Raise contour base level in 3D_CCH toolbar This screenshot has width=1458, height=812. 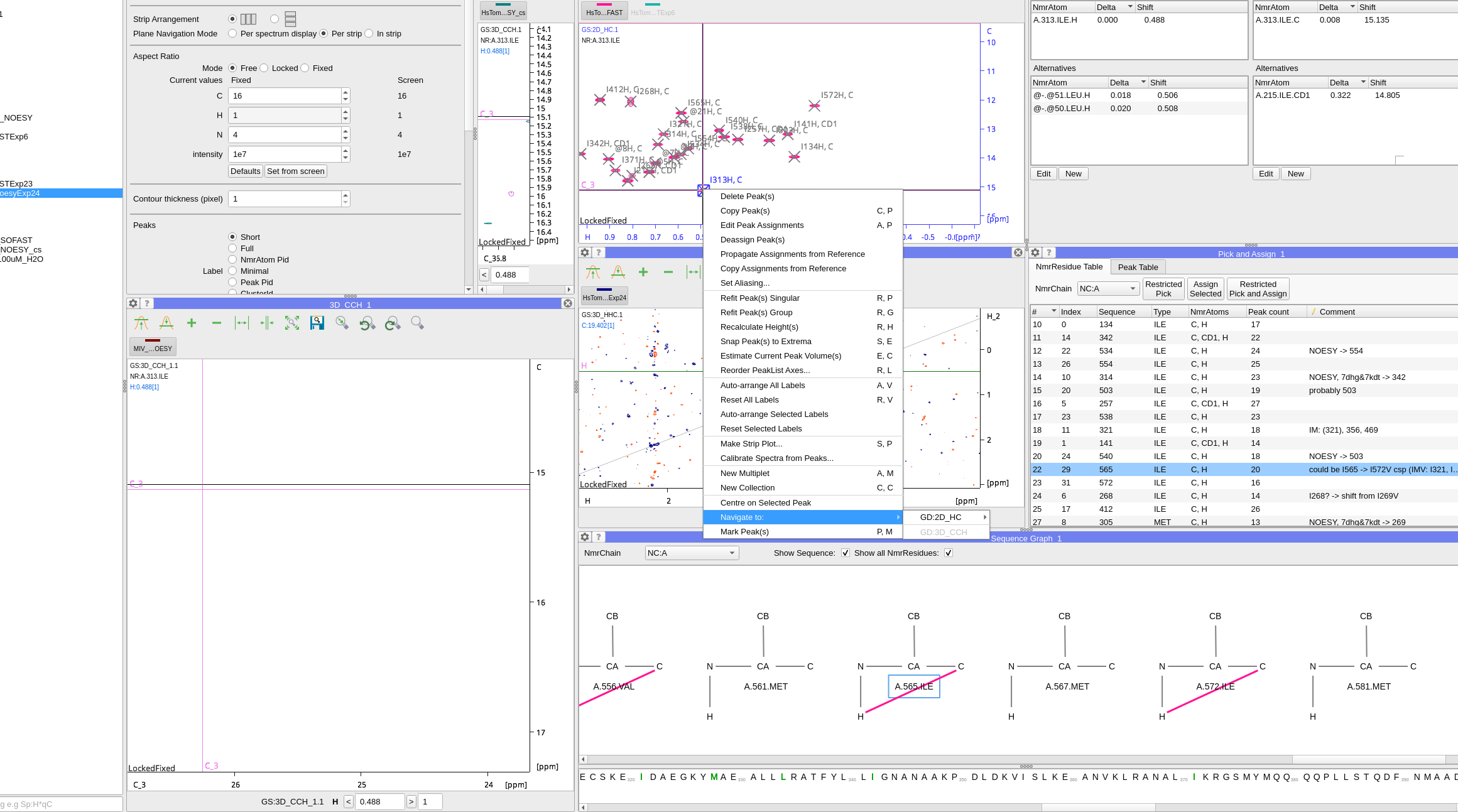(x=141, y=323)
